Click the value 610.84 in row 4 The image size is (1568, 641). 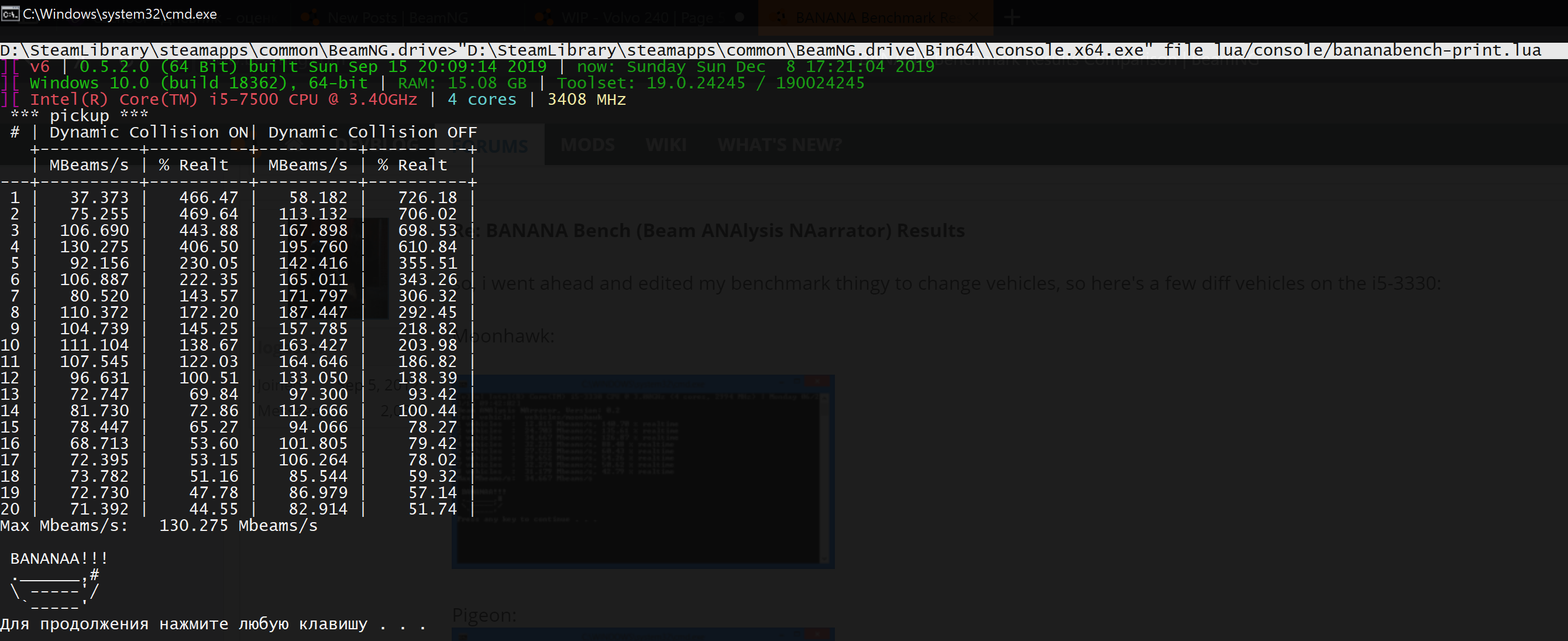click(427, 246)
